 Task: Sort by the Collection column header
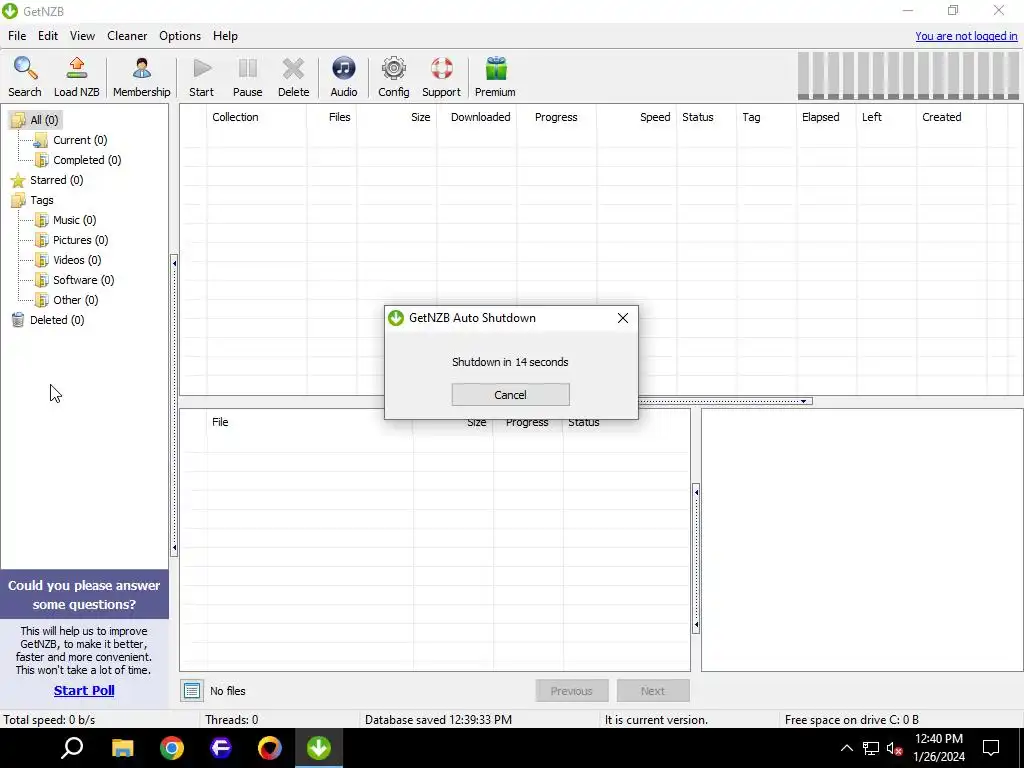coord(257,118)
